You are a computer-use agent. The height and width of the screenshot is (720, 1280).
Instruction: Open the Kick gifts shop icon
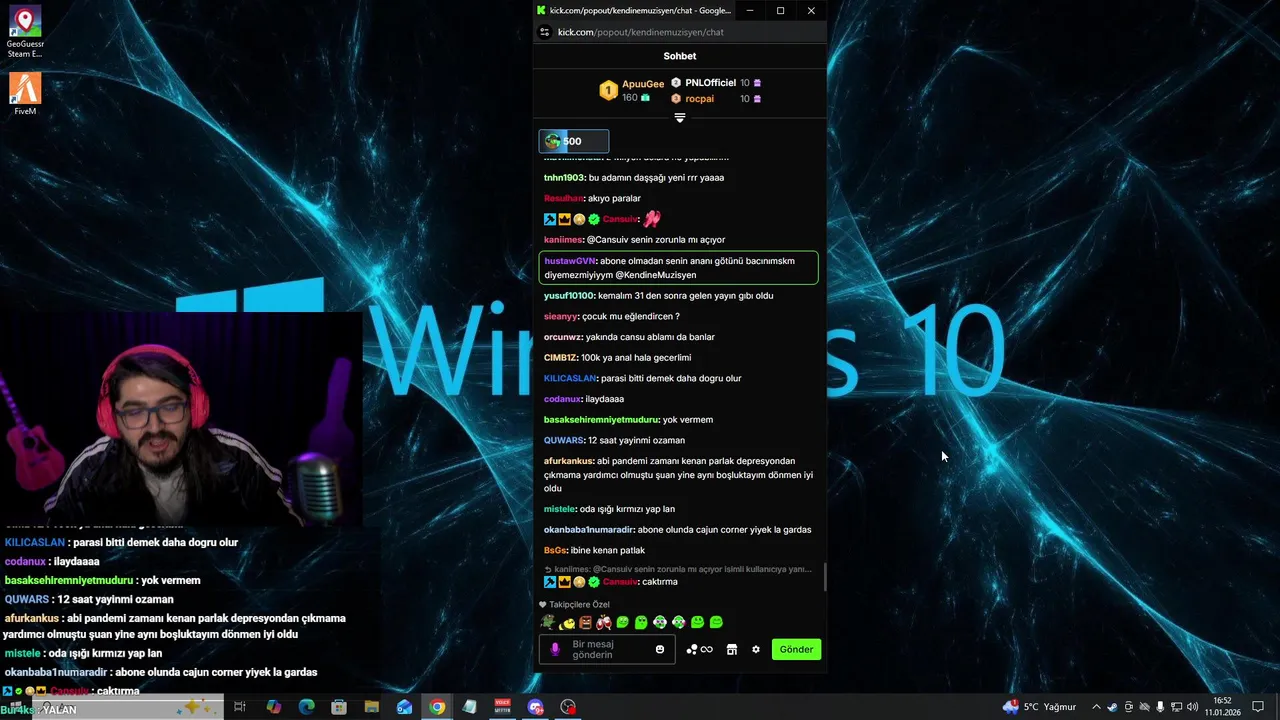point(731,649)
